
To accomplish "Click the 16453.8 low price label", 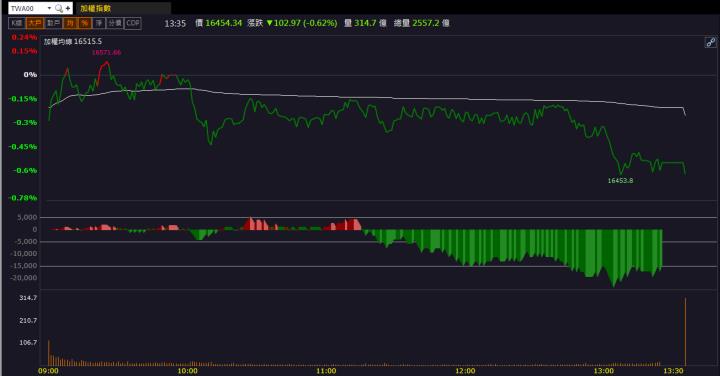I will [x=620, y=181].
